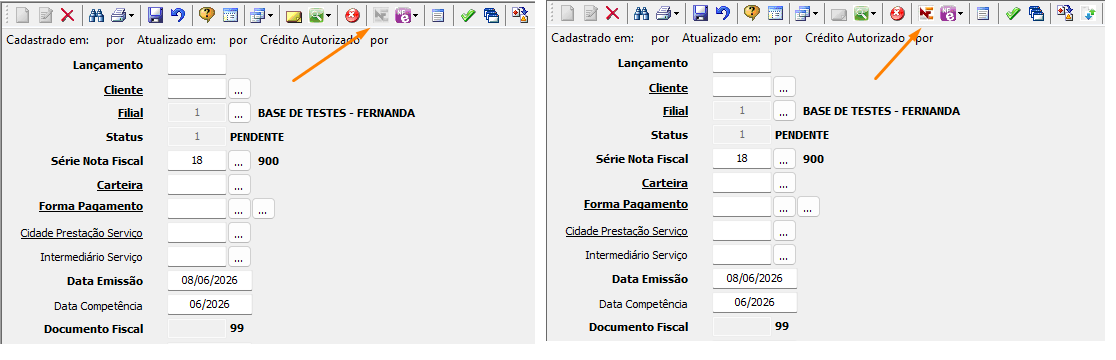Click the red X delete icon, left screenshot

click(67, 15)
